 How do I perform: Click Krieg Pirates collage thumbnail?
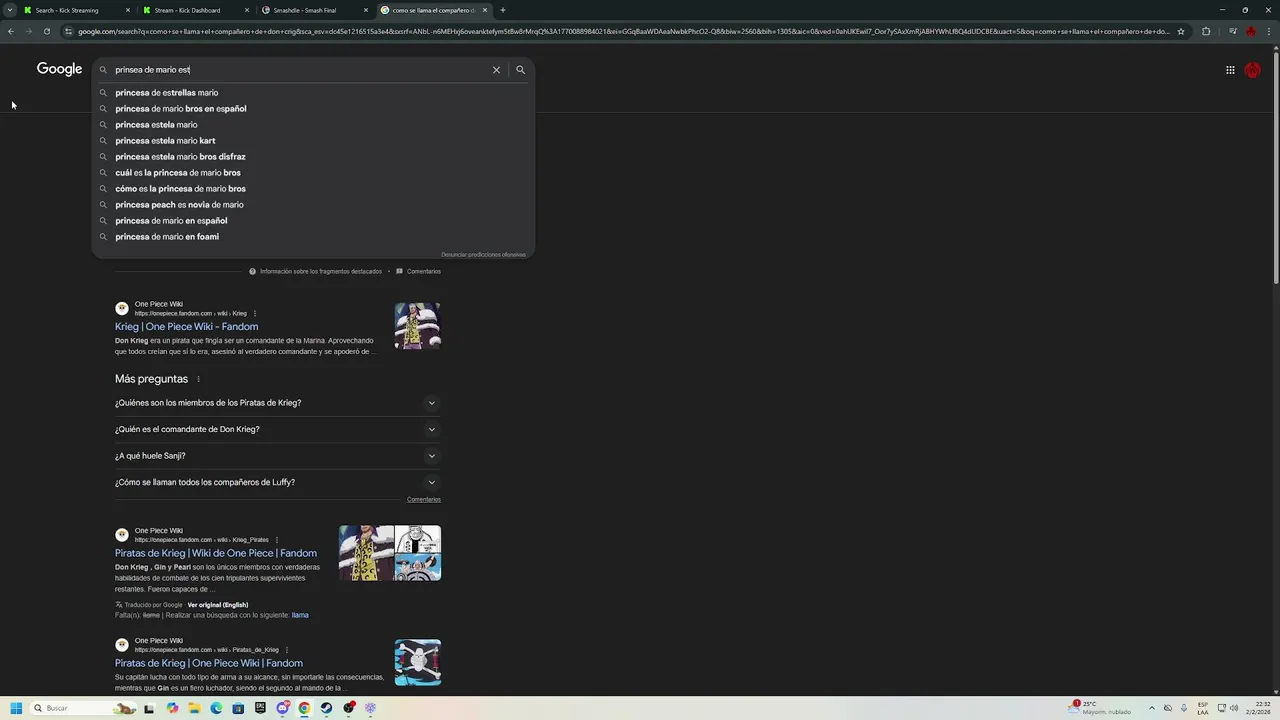coord(390,553)
